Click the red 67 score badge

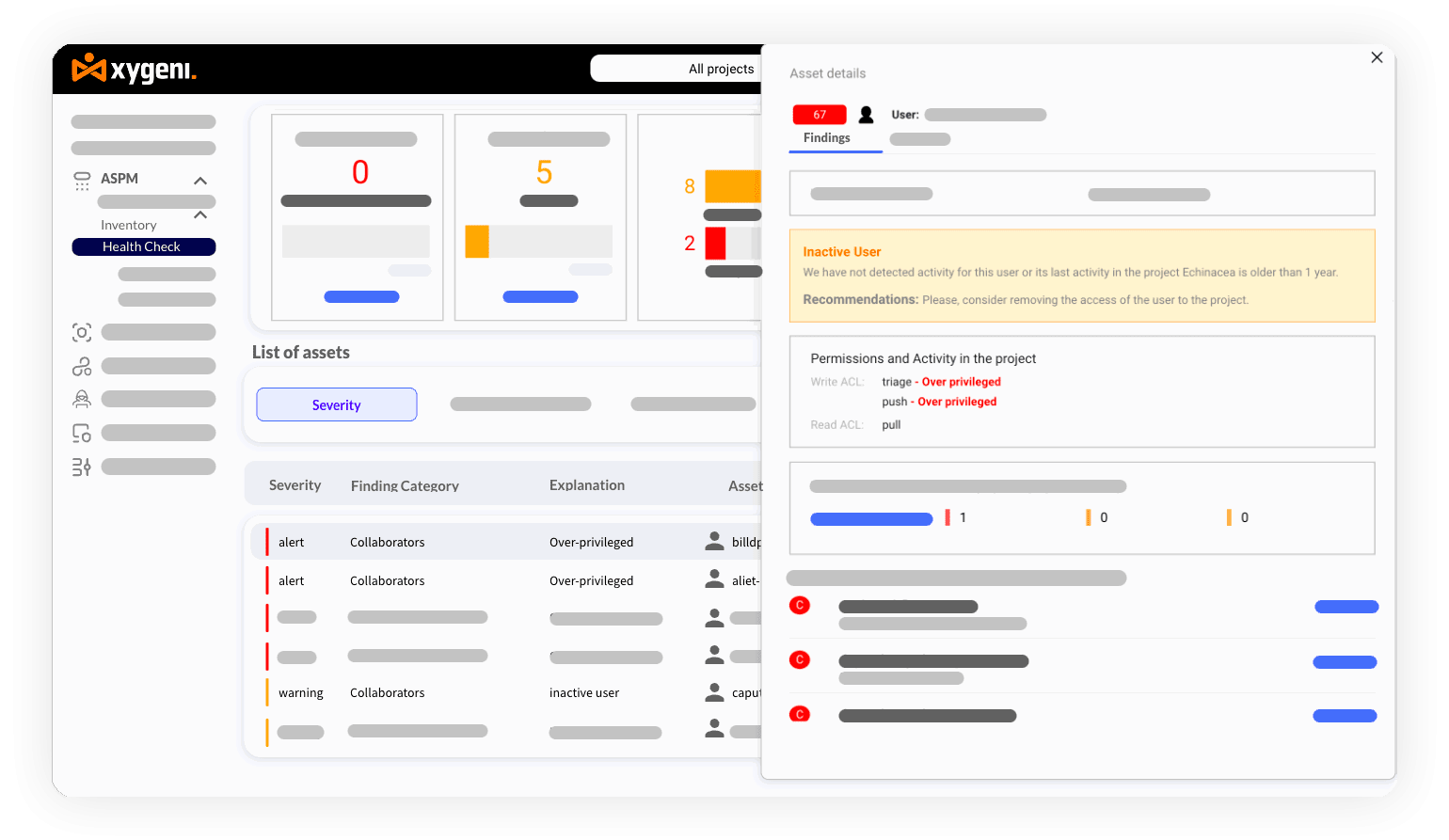[x=820, y=115]
